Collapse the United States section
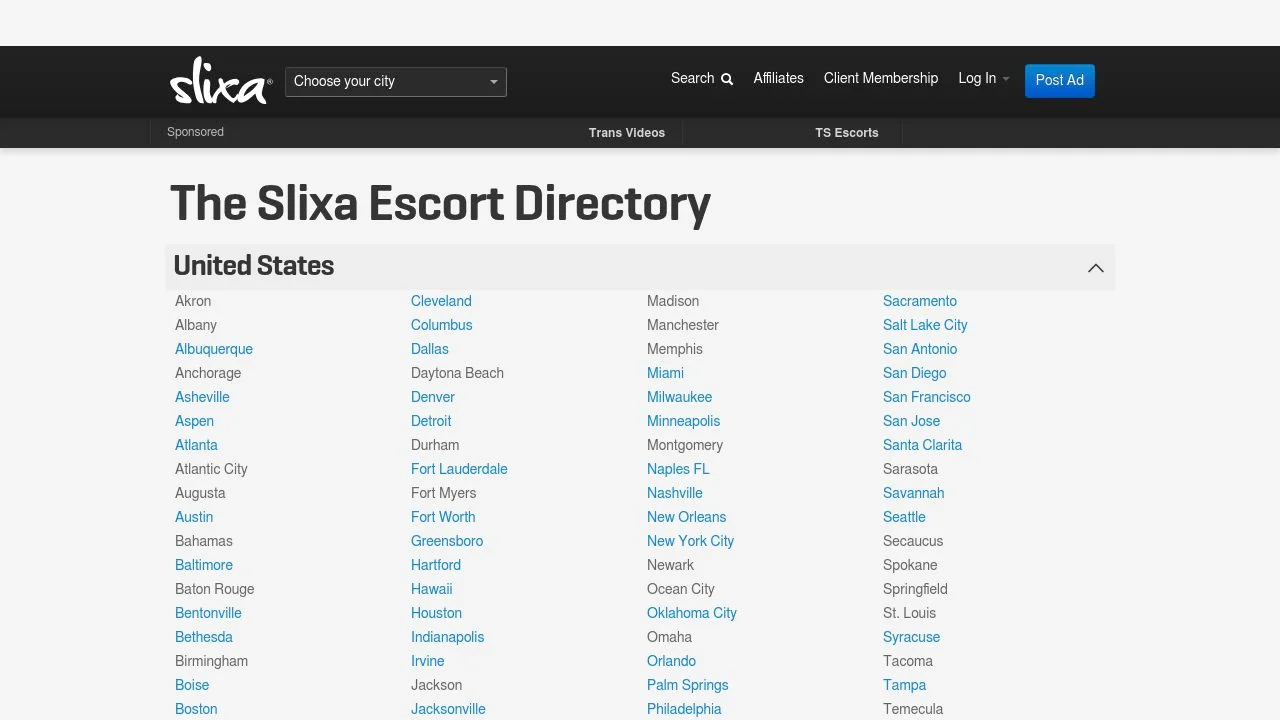Screen dimensions: 1280x720 coord(1095,267)
